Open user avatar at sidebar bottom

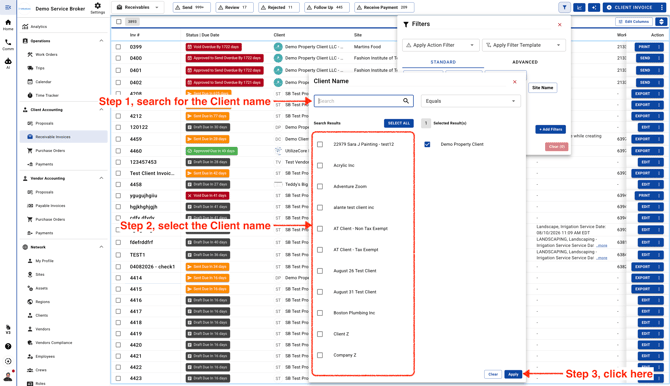click(8, 377)
